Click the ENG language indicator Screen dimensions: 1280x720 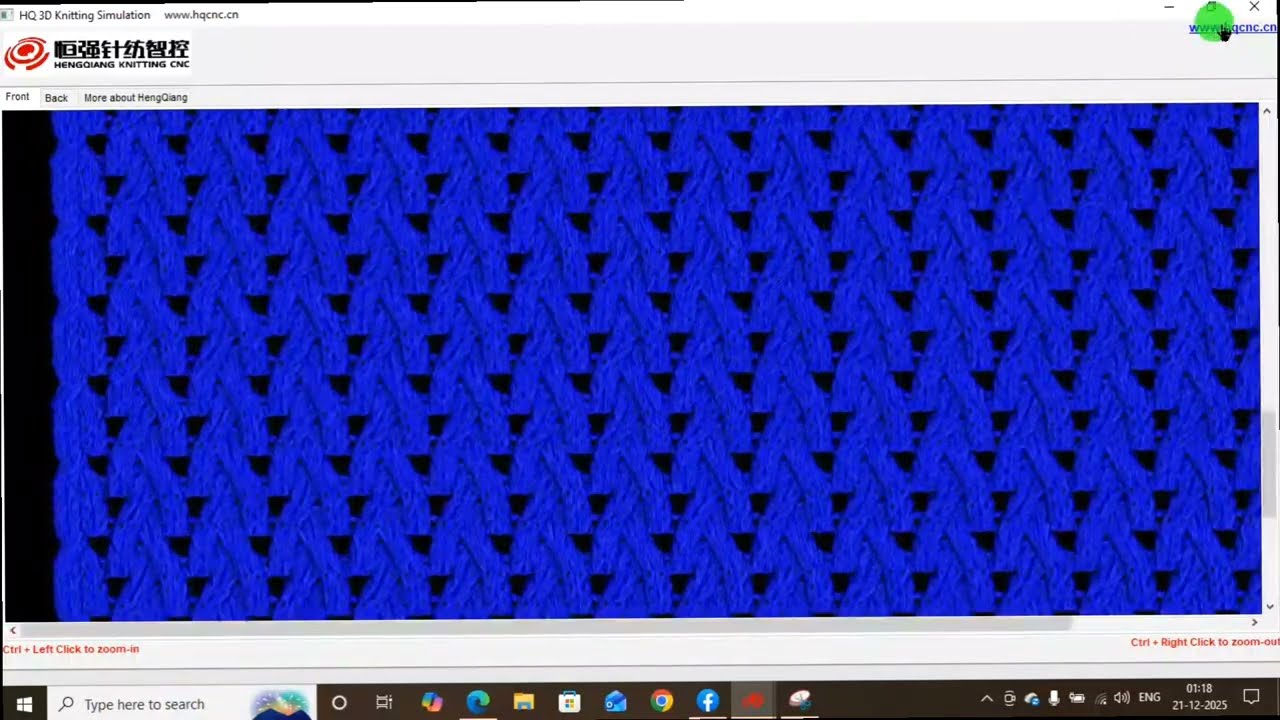(1150, 697)
